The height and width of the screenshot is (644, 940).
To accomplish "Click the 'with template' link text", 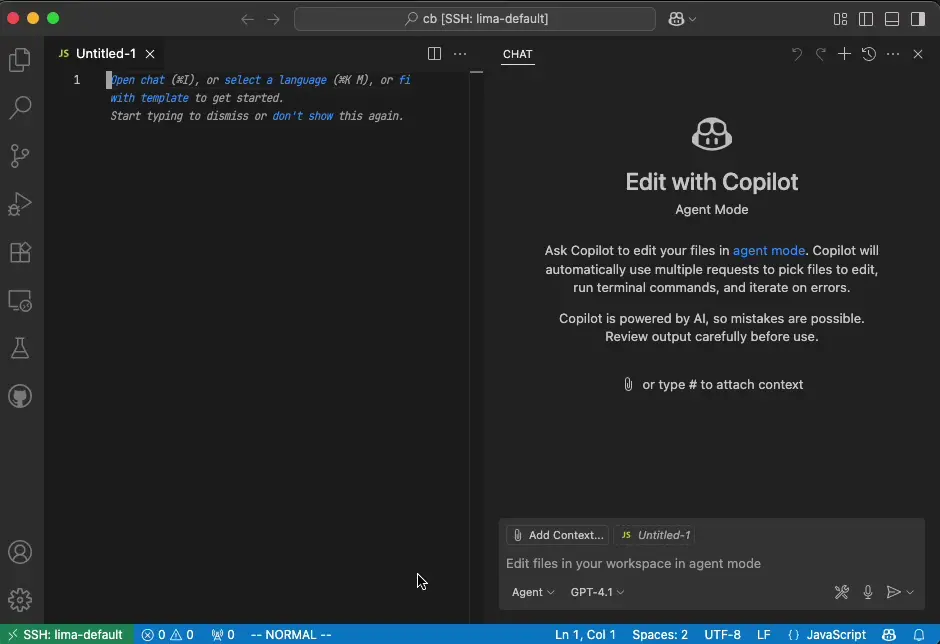I will (x=149, y=98).
